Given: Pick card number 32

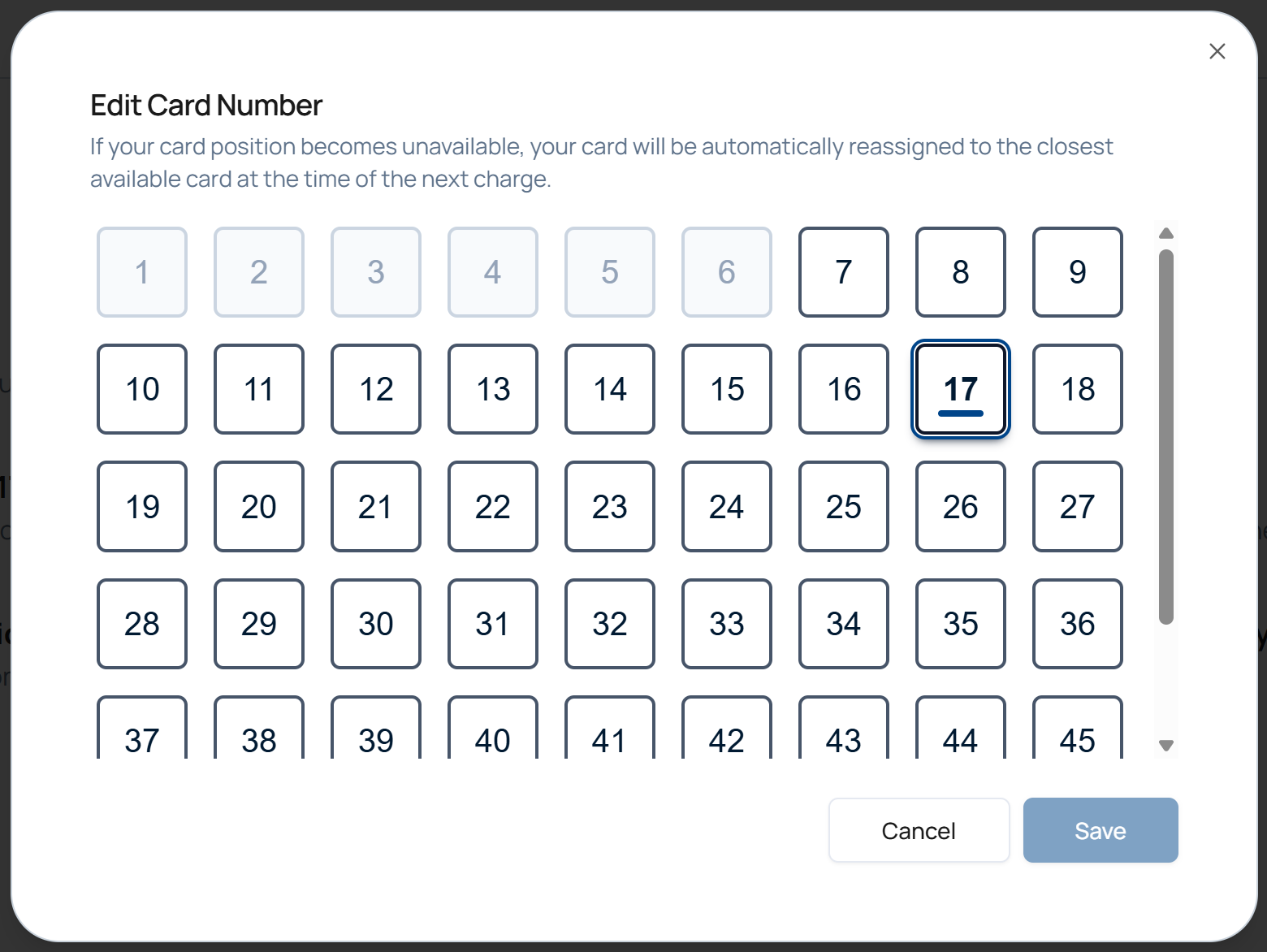Looking at the screenshot, I should pos(609,624).
